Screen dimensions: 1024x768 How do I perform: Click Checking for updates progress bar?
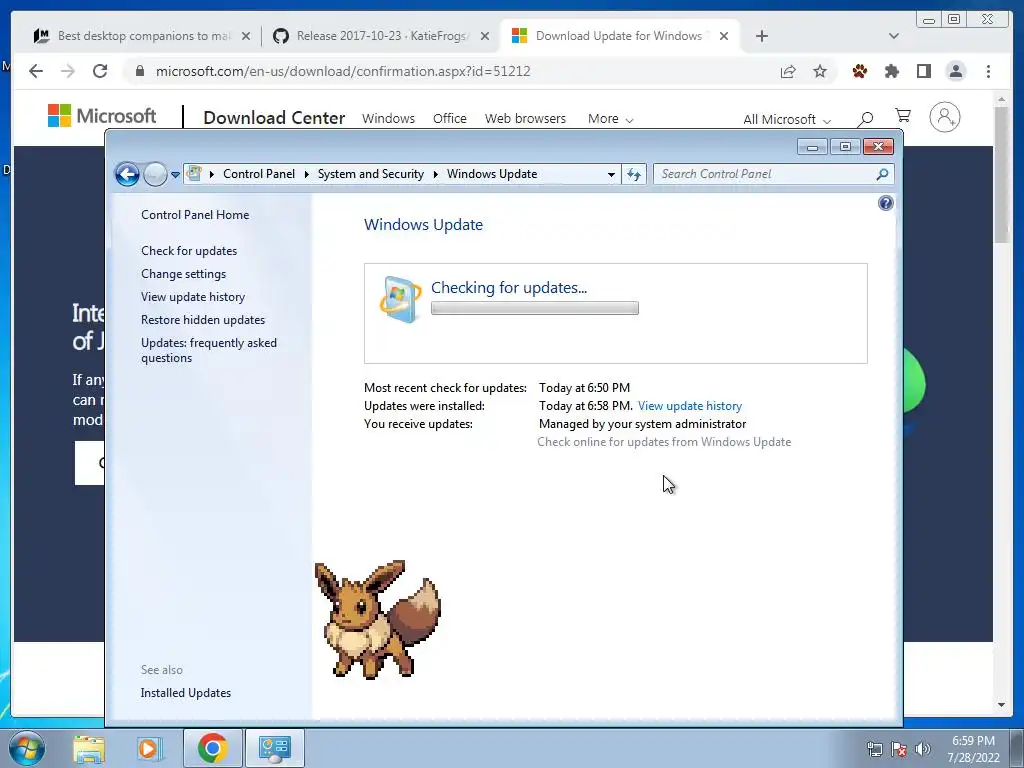[x=535, y=308]
